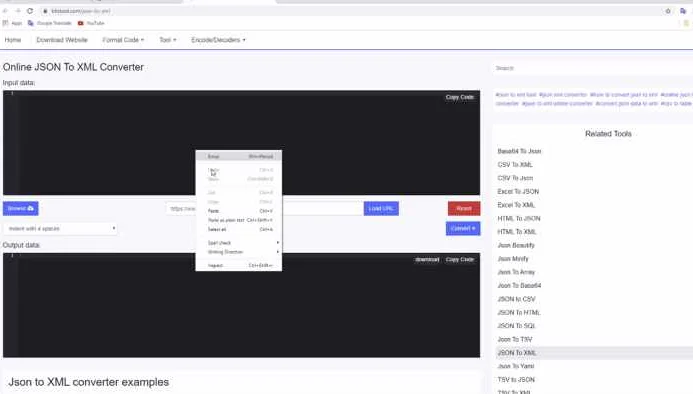Open the YouTube bookmark

(x=91, y=23)
